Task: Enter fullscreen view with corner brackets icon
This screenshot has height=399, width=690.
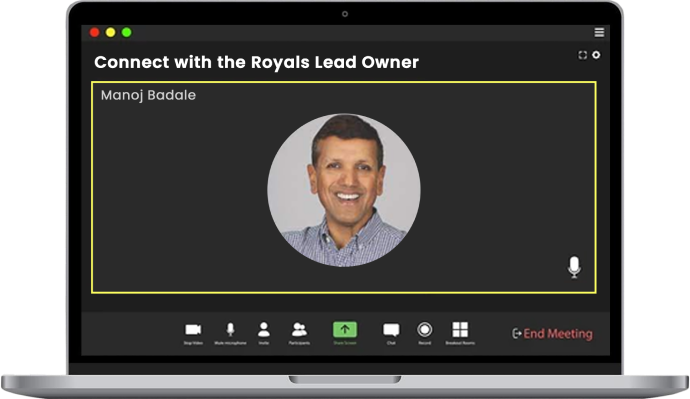Action: pyautogui.click(x=583, y=55)
